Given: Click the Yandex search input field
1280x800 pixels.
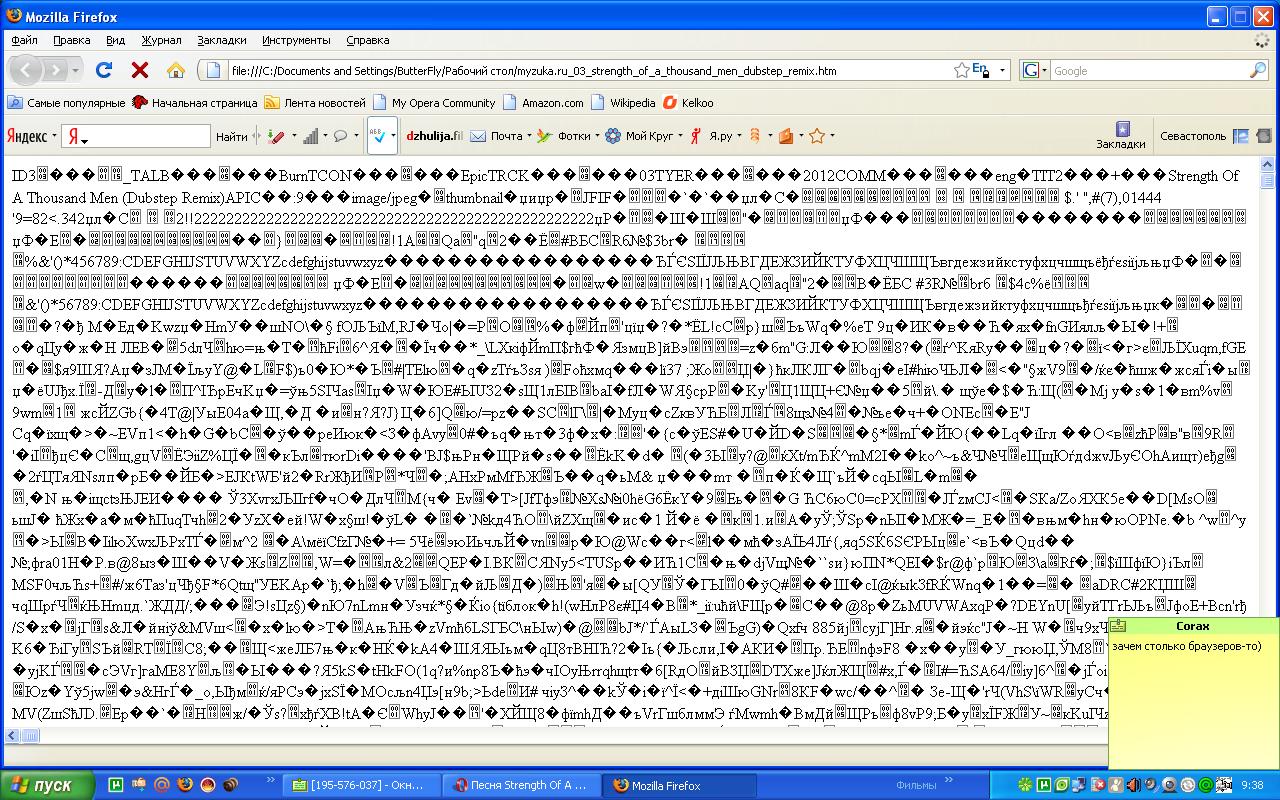Looking at the screenshot, I should (136, 136).
